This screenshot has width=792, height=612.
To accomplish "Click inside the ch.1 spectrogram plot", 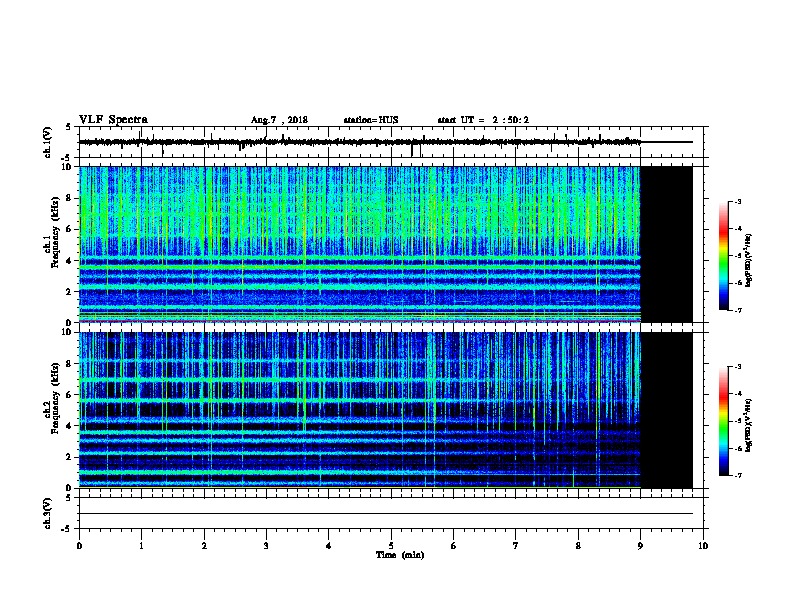I will 360,244.
